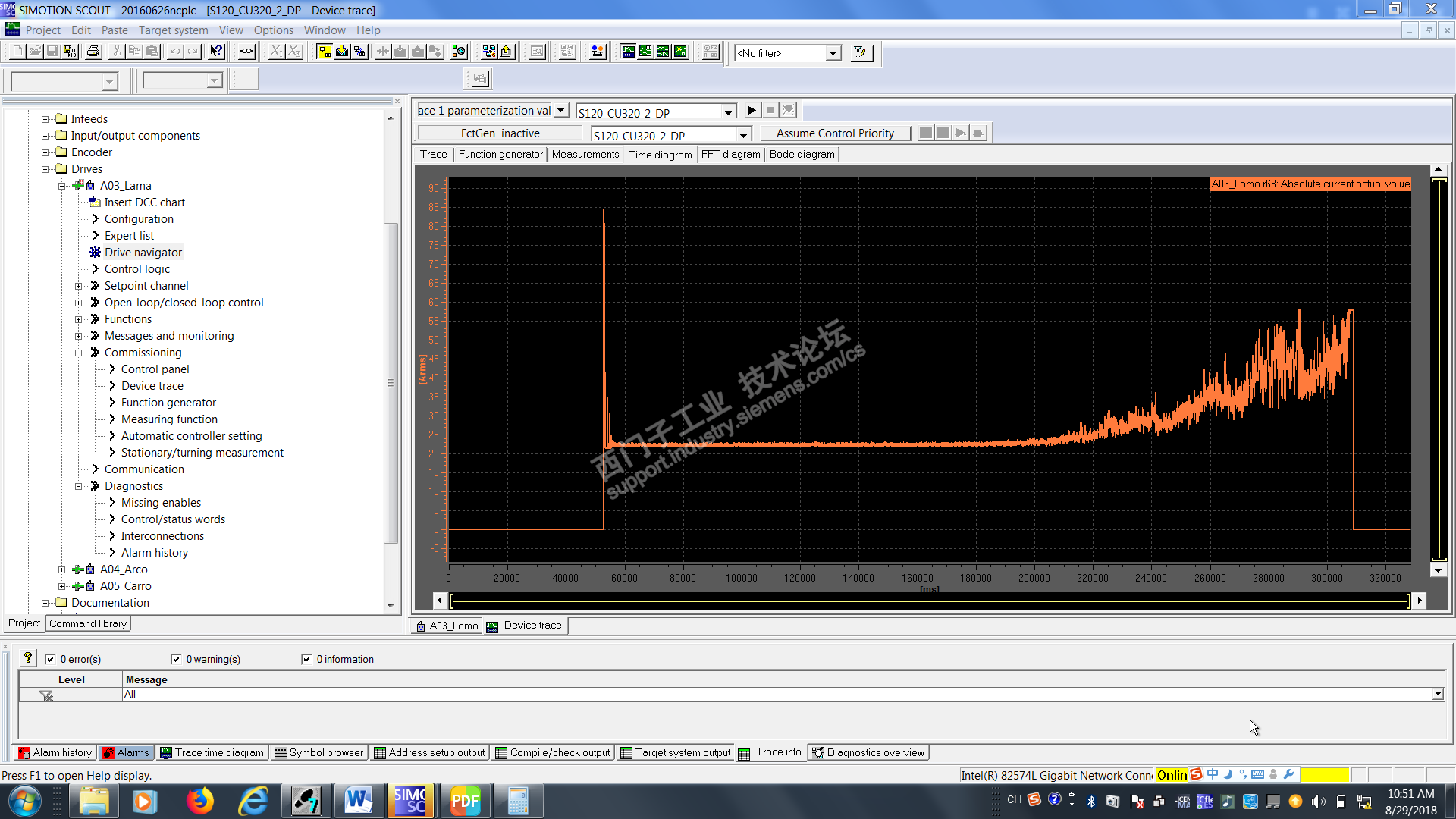
Task: Toggle the 0 error(s) checkbox
Action: click(51, 659)
